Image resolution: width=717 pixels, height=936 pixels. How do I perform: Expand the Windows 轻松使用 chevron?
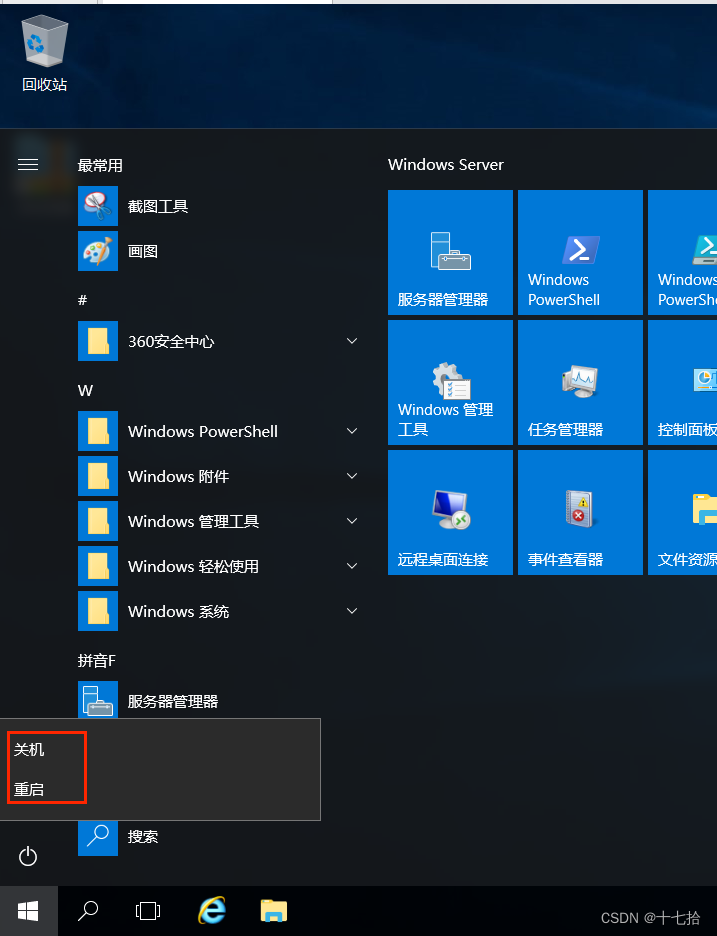[352, 566]
